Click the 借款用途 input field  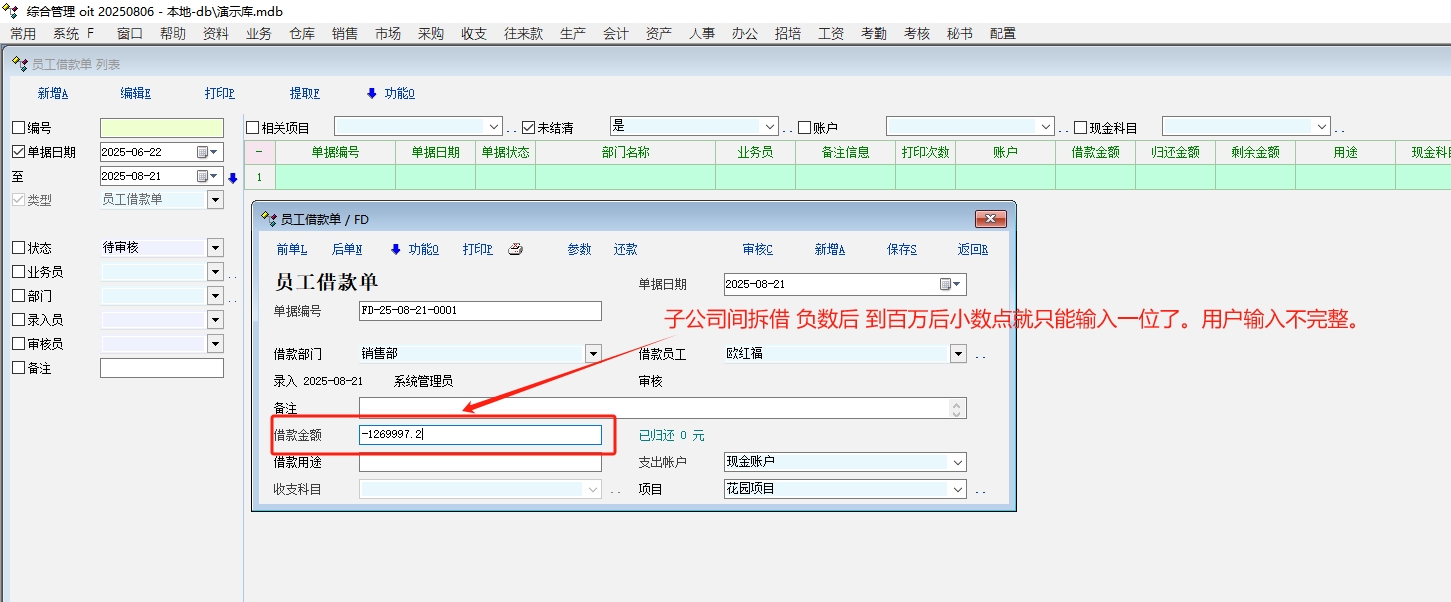click(480, 462)
